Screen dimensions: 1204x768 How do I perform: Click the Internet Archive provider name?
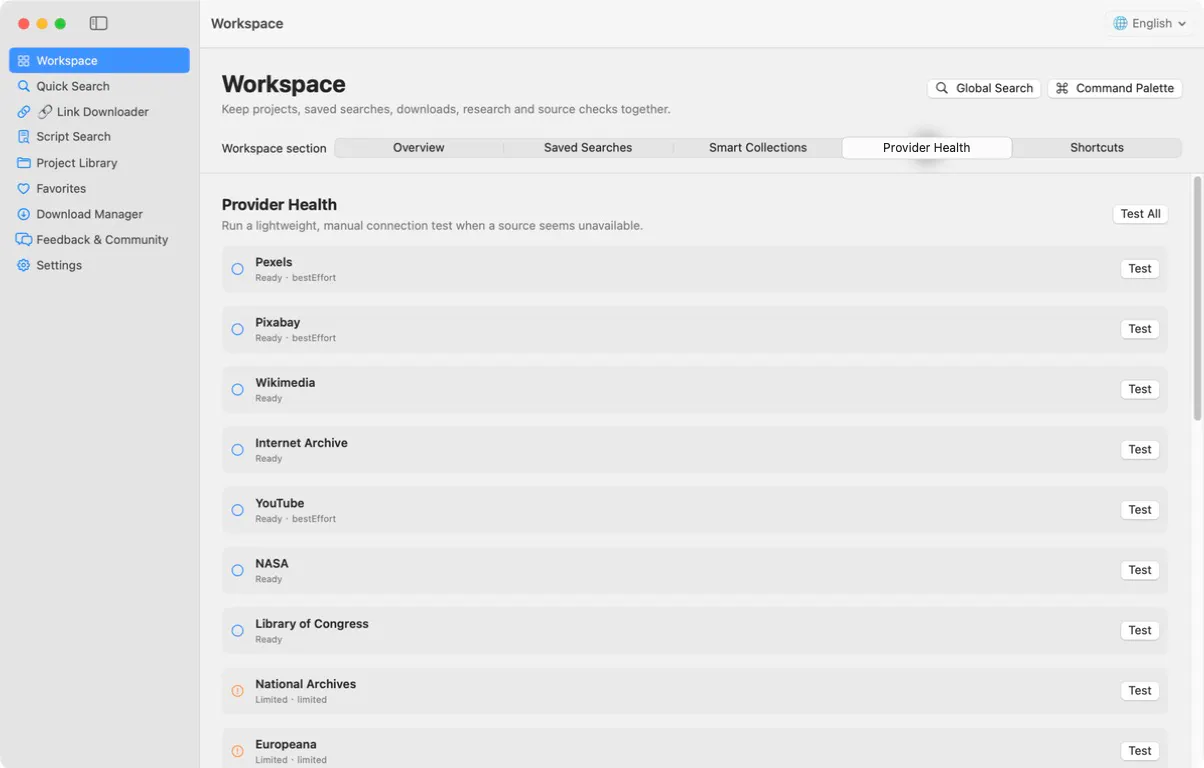[x=301, y=443]
